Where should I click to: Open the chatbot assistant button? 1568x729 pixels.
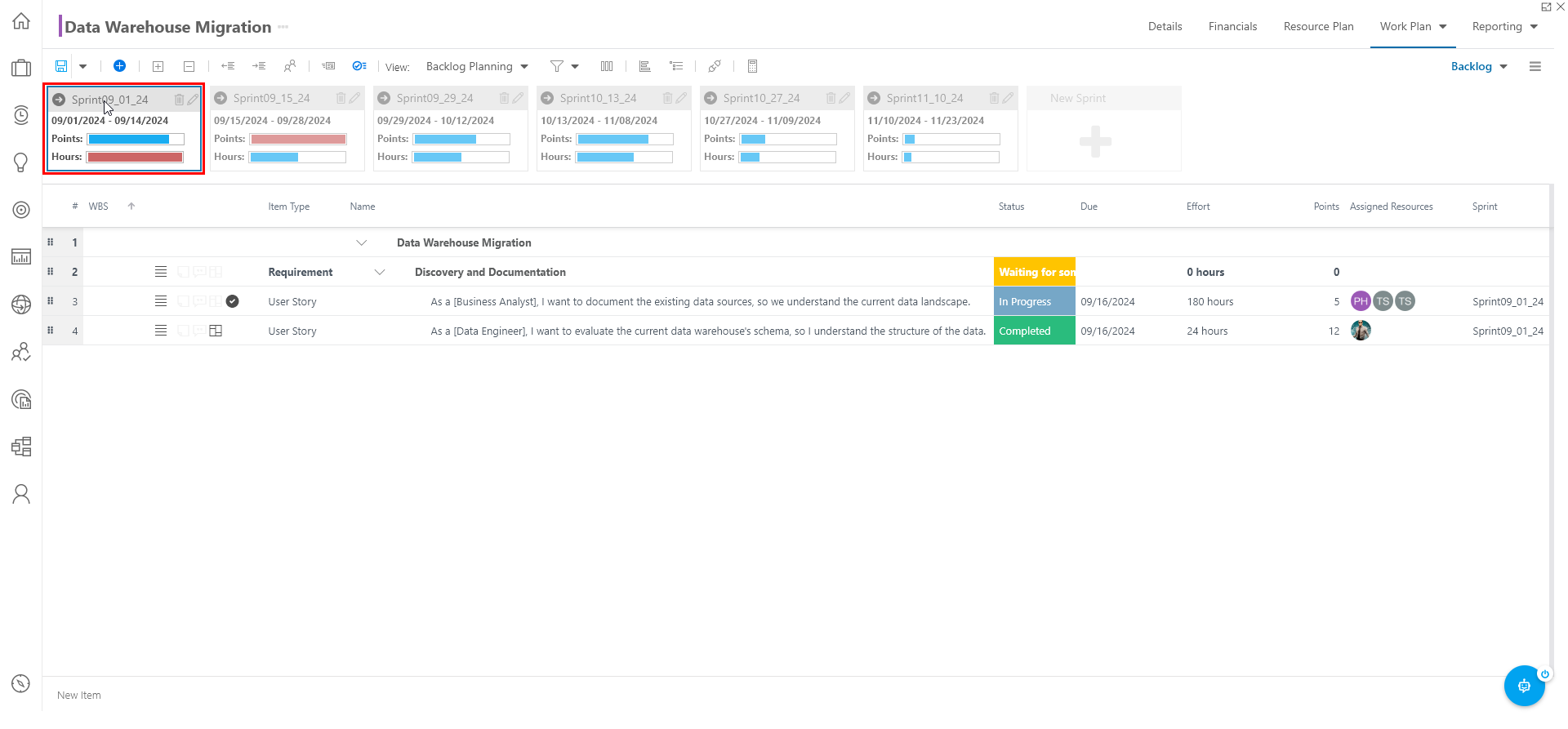click(x=1524, y=686)
